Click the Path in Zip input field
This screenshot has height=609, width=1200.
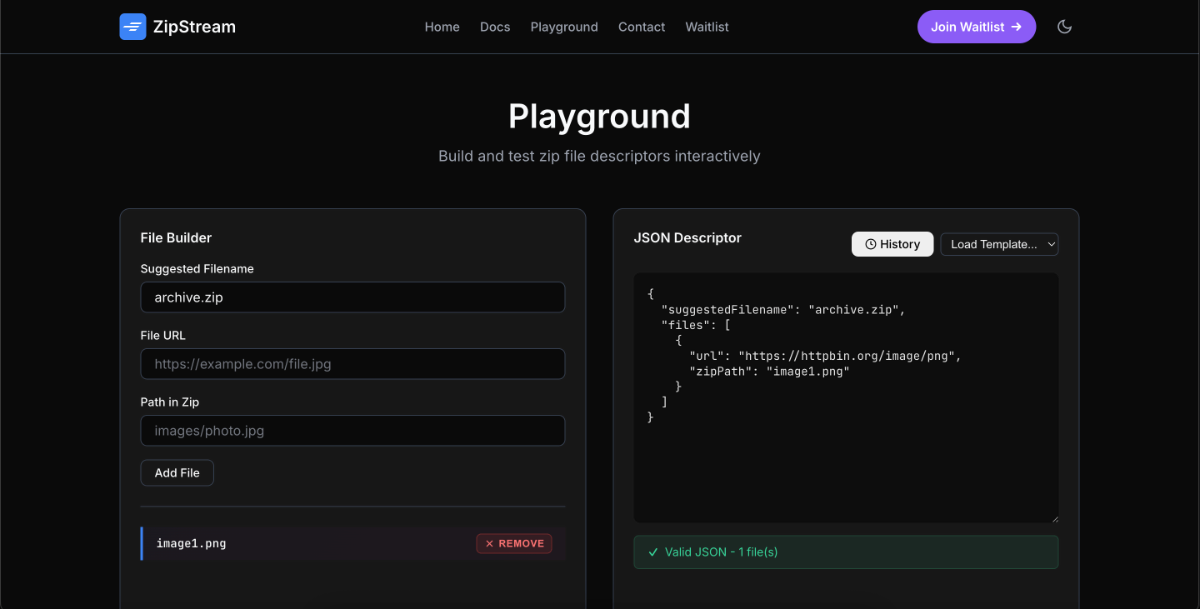pyautogui.click(x=352, y=430)
